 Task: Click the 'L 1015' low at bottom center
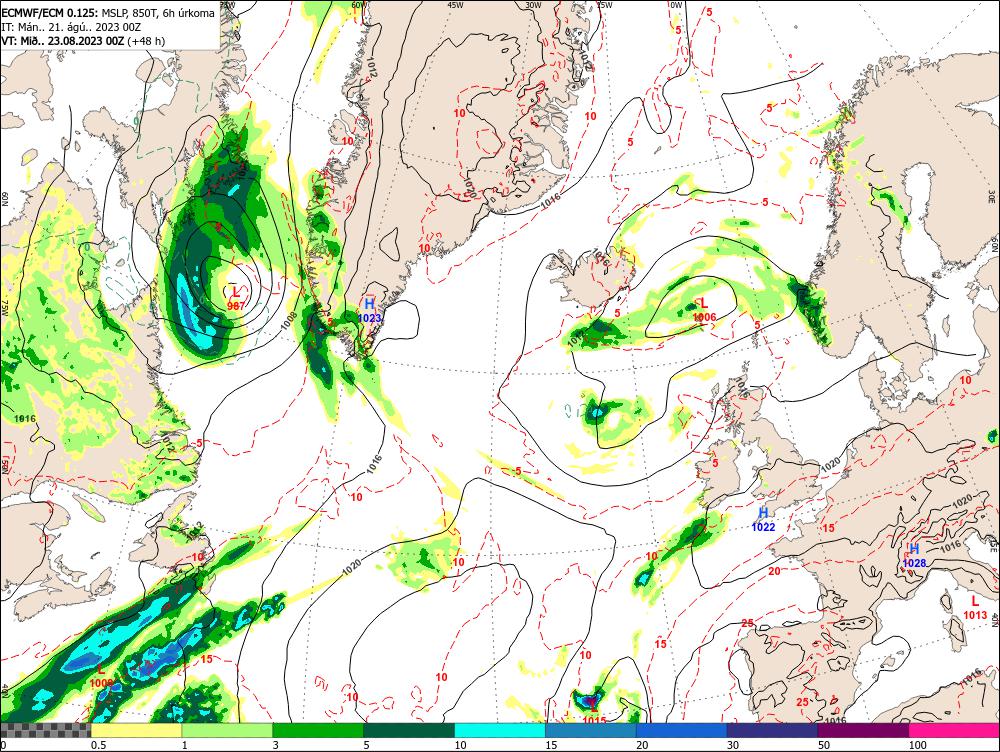coord(594,714)
